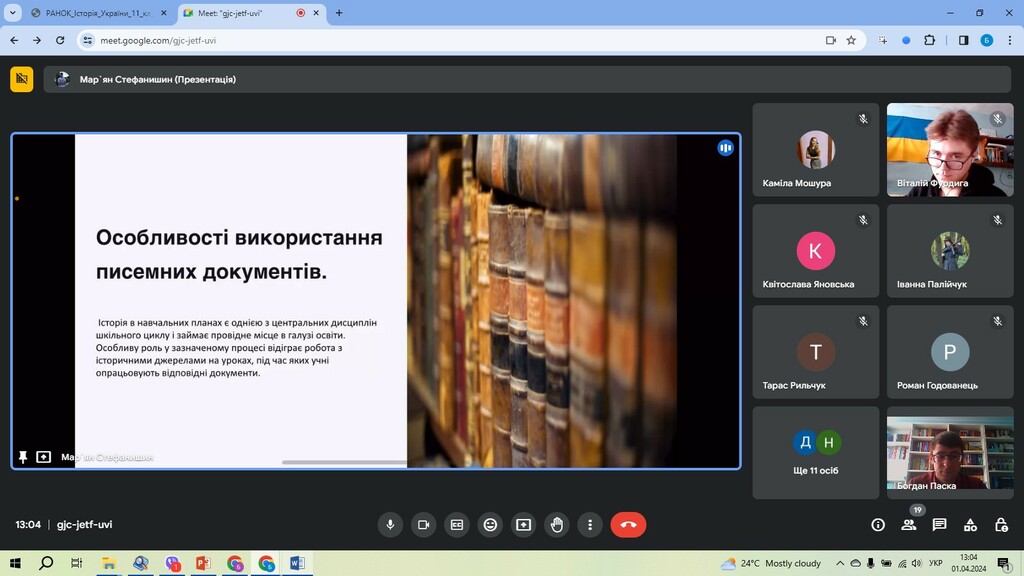Viewport: 1024px width, 576px height.
Task: Toggle the camera on or off
Action: click(423, 525)
